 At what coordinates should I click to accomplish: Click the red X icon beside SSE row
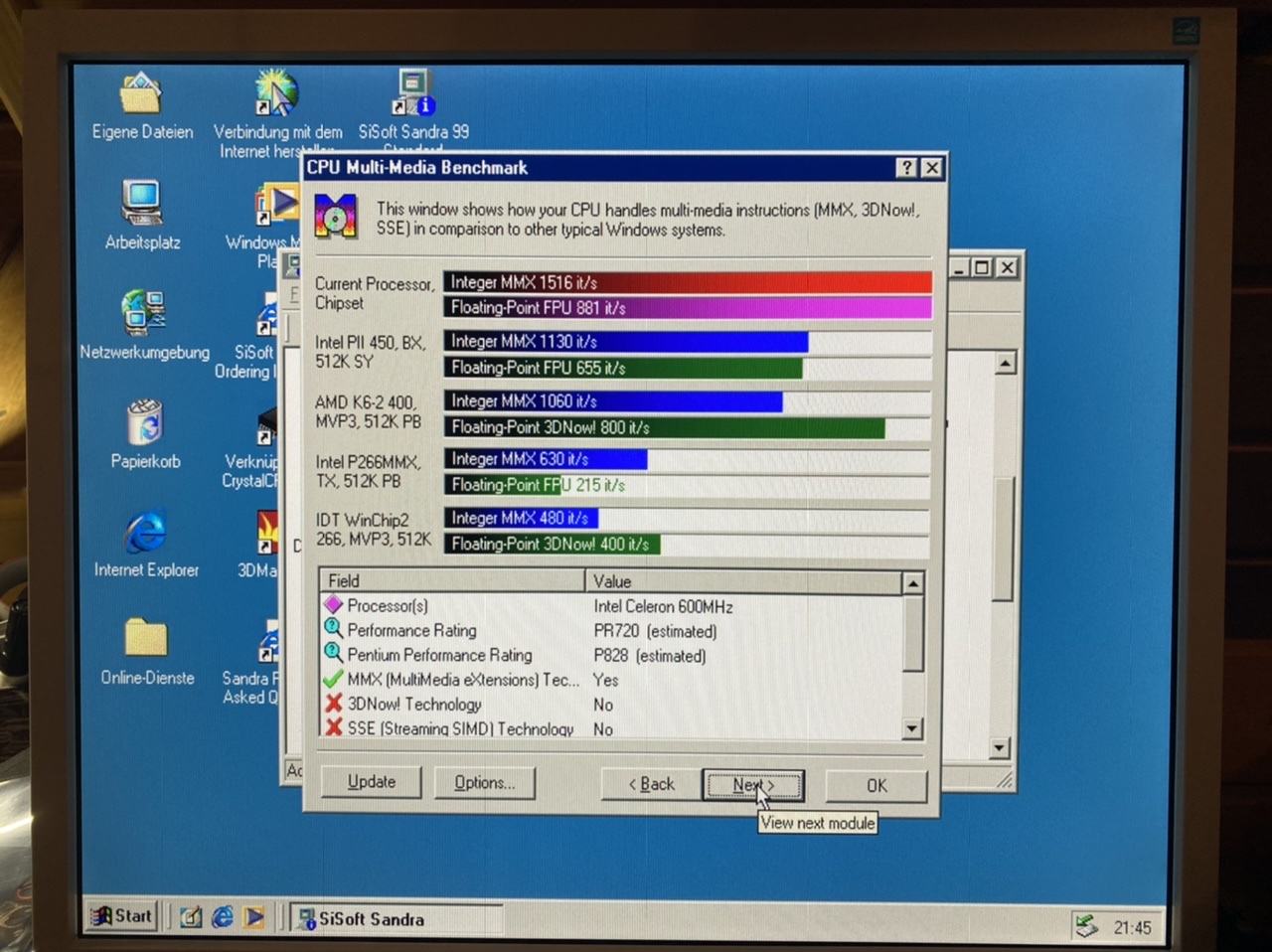click(333, 727)
